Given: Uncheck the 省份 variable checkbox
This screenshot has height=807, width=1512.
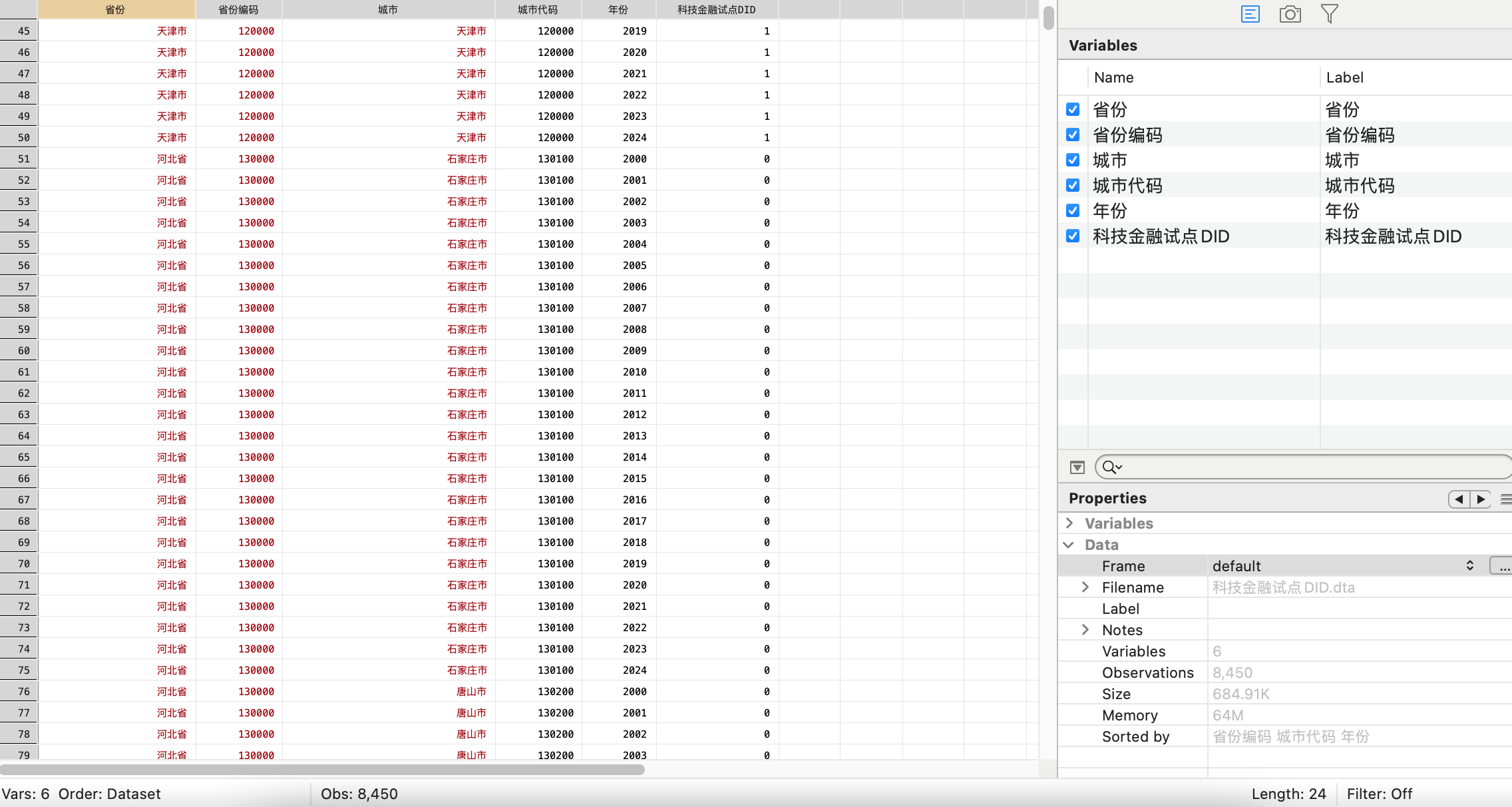Looking at the screenshot, I should 1073,109.
